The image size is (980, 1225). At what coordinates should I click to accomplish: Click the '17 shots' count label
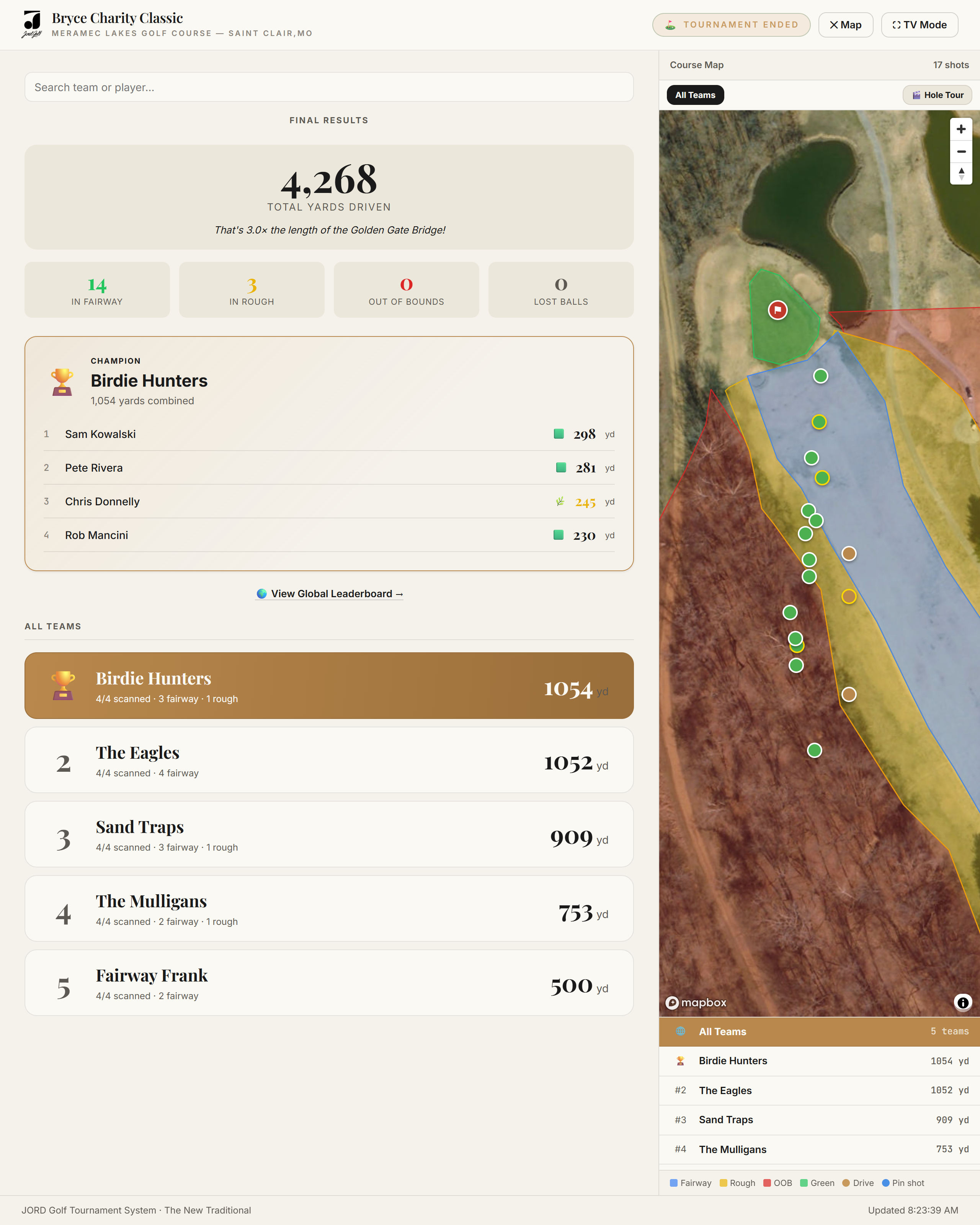click(951, 65)
